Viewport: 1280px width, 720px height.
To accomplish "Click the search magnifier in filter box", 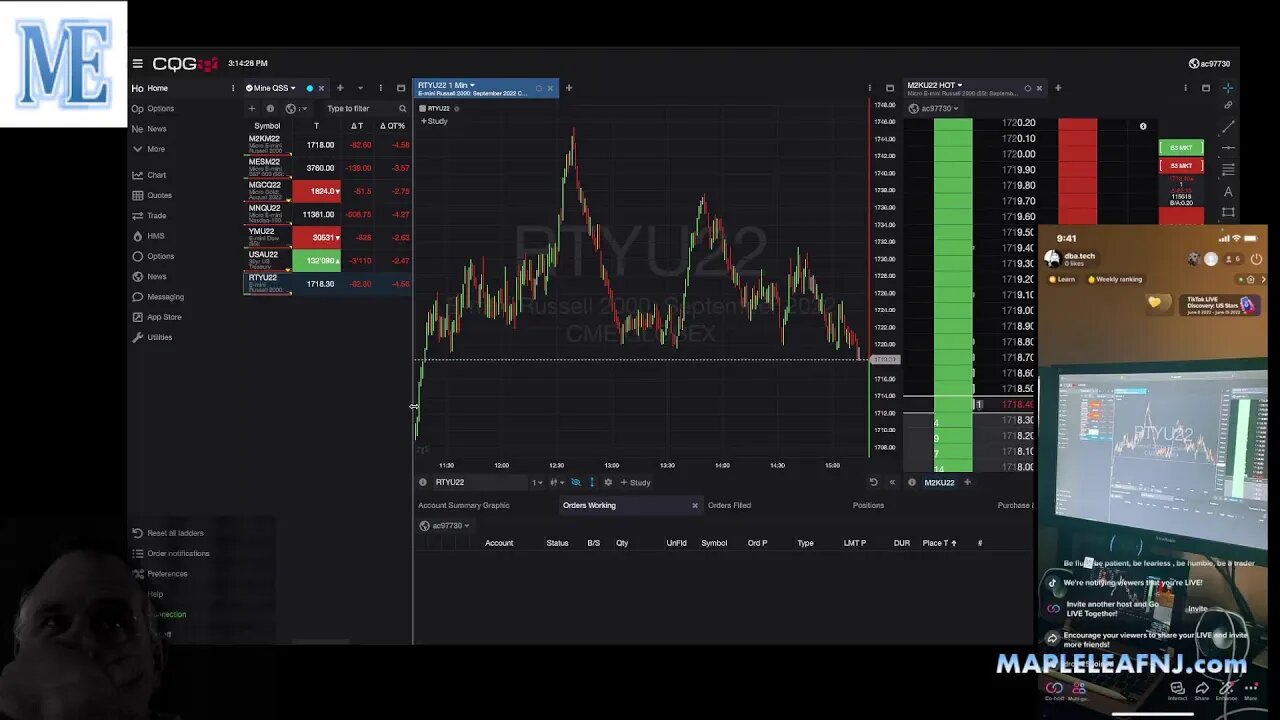I will tap(403, 108).
